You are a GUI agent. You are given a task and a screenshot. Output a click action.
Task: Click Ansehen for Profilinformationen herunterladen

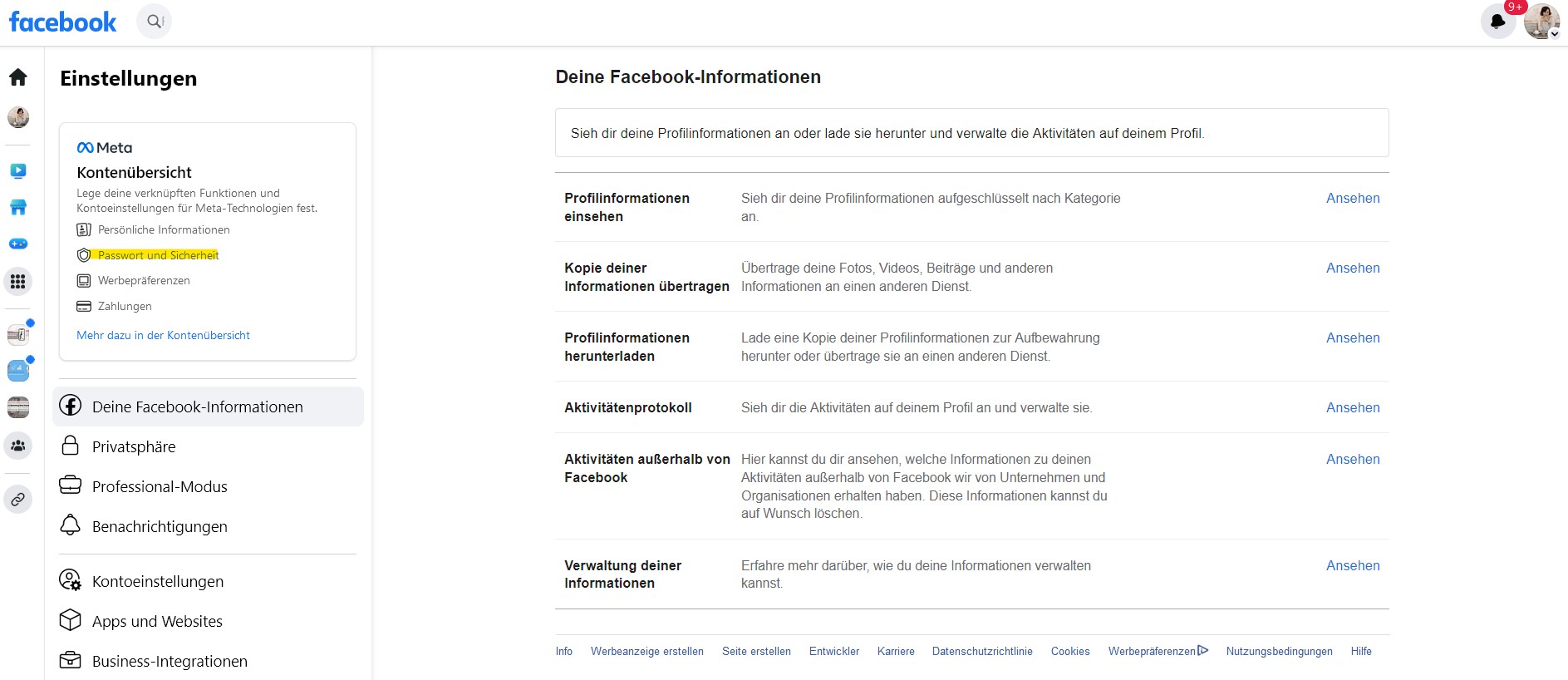click(x=1352, y=338)
